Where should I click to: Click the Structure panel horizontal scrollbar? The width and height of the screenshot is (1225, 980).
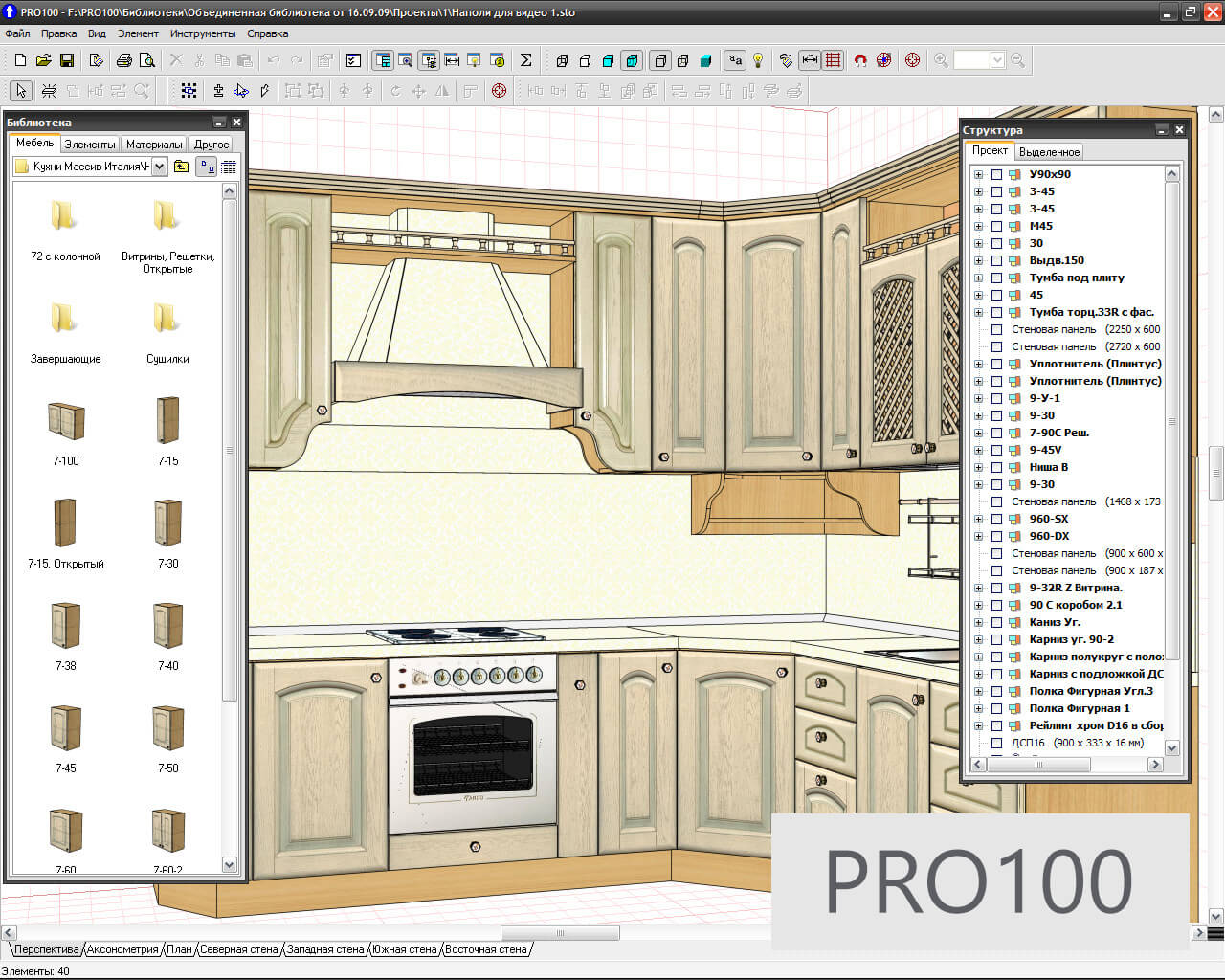click(1038, 765)
